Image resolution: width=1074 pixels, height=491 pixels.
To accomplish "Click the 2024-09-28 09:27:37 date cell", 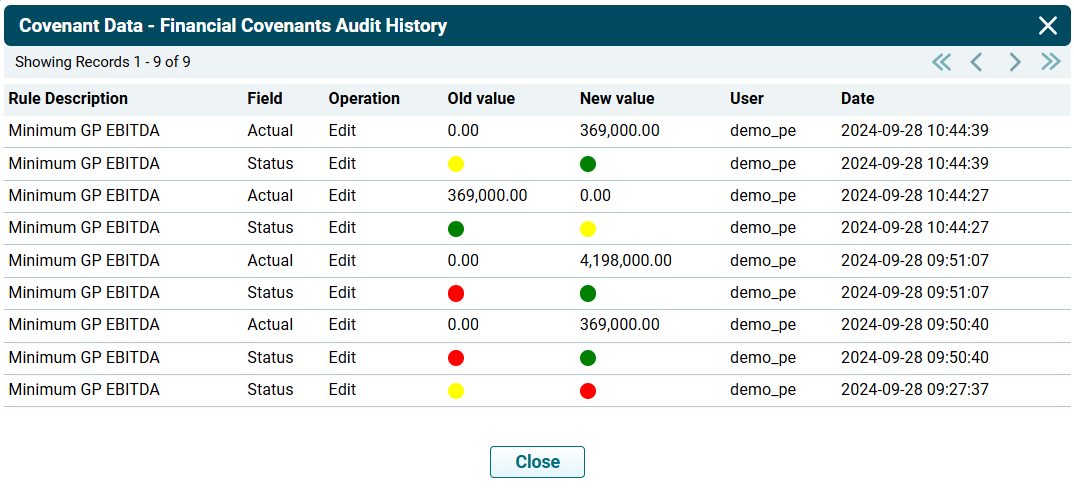I will tap(914, 390).
